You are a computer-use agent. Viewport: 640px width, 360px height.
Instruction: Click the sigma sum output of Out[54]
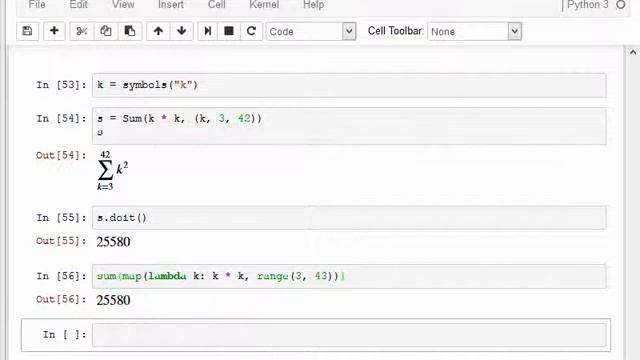[x=112, y=171]
